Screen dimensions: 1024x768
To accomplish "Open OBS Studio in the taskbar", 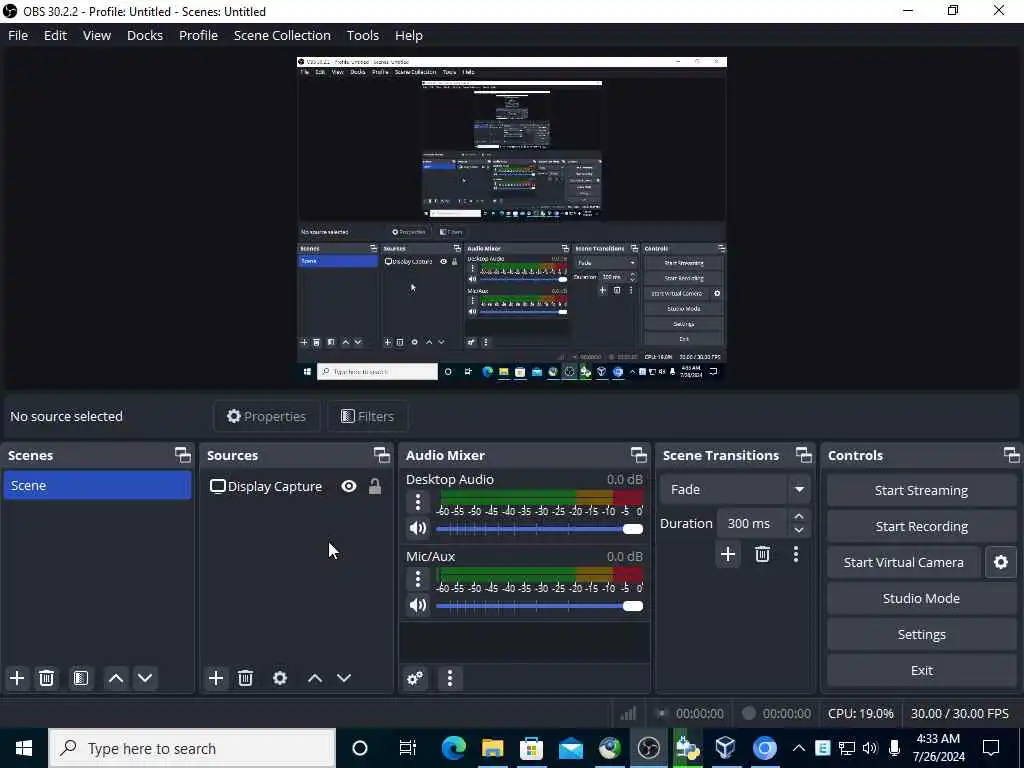I will [x=648, y=748].
